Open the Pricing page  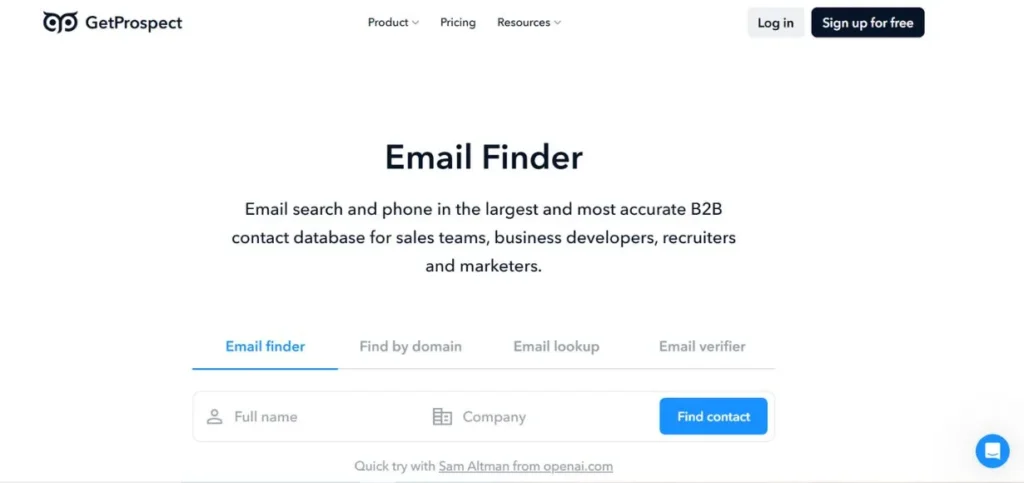[x=458, y=22]
